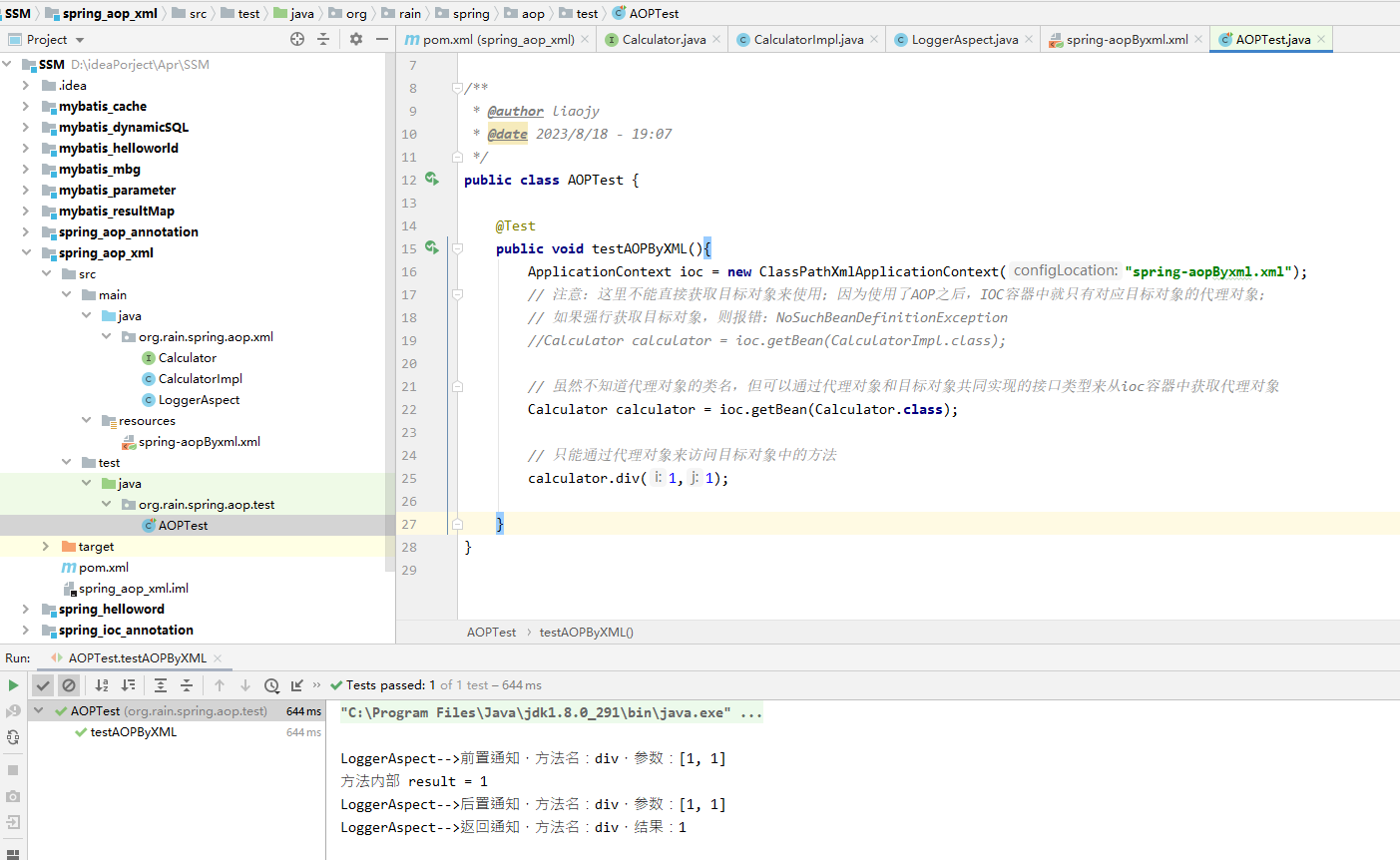Image resolution: width=1400 pixels, height=860 pixels.
Task: Select AOPTest.testAOPByXML run tab
Action: tap(137, 658)
